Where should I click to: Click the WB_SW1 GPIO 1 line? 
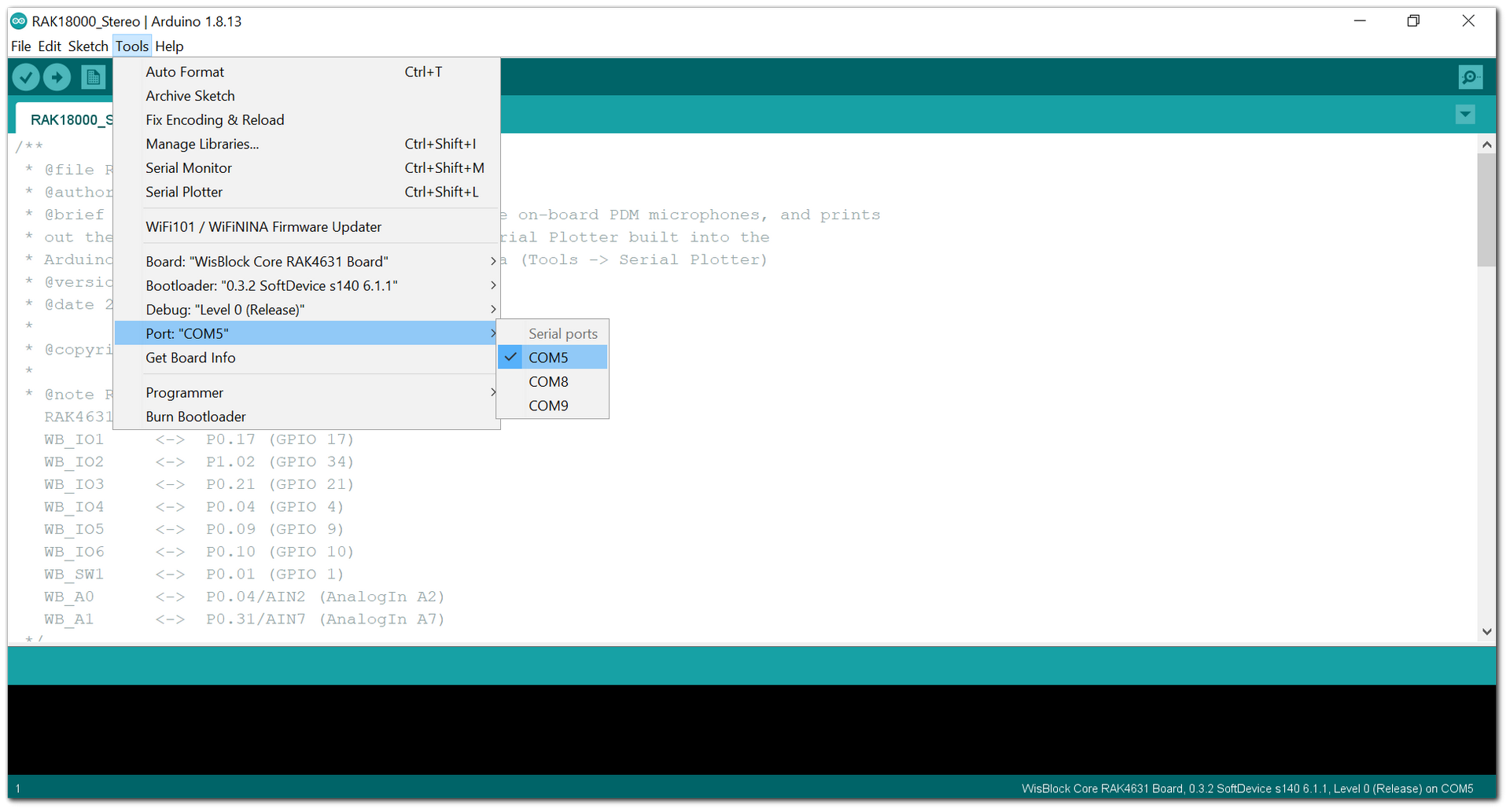(x=193, y=575)
